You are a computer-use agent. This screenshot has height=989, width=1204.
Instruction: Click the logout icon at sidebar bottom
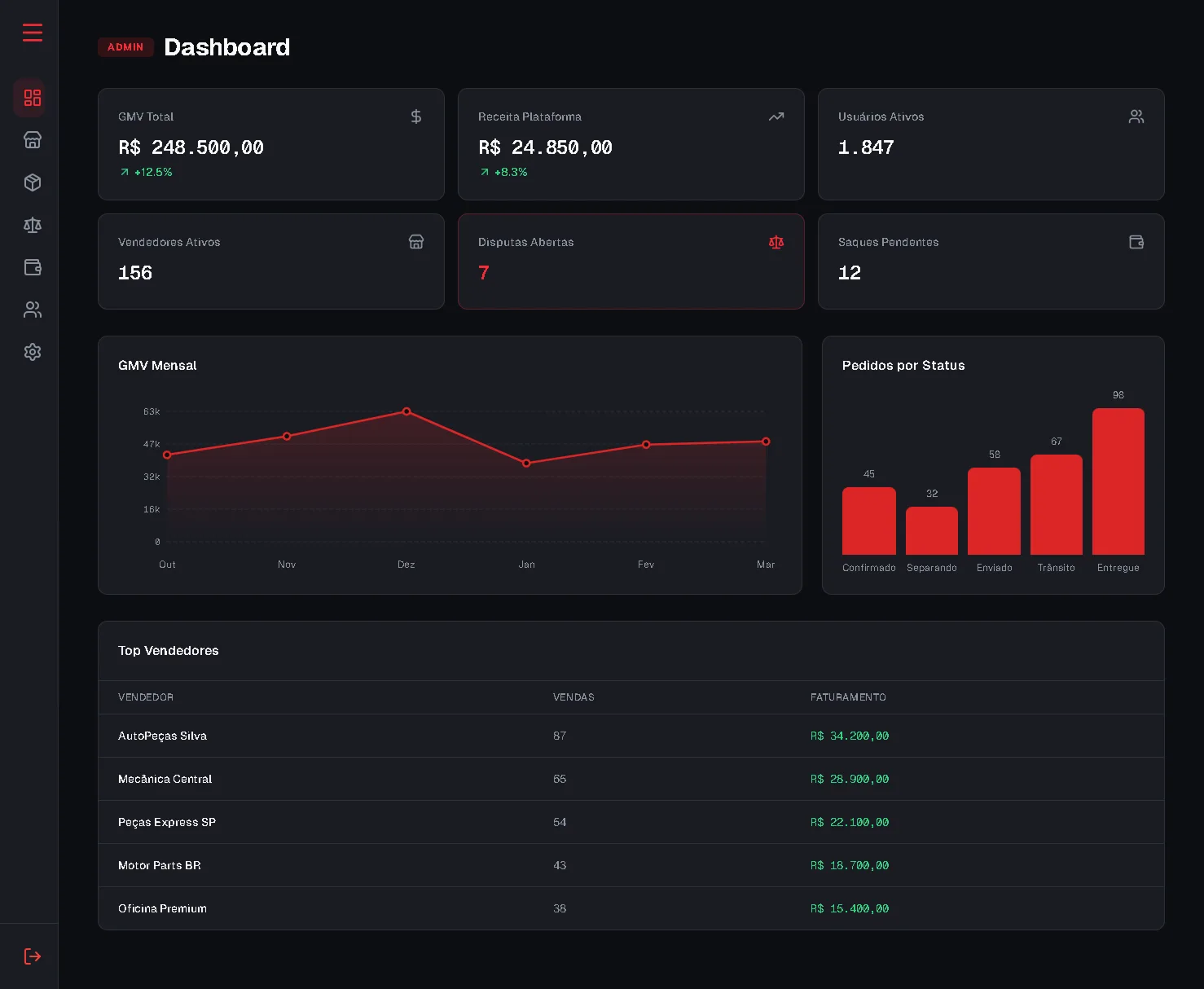(x=33, y=956)
